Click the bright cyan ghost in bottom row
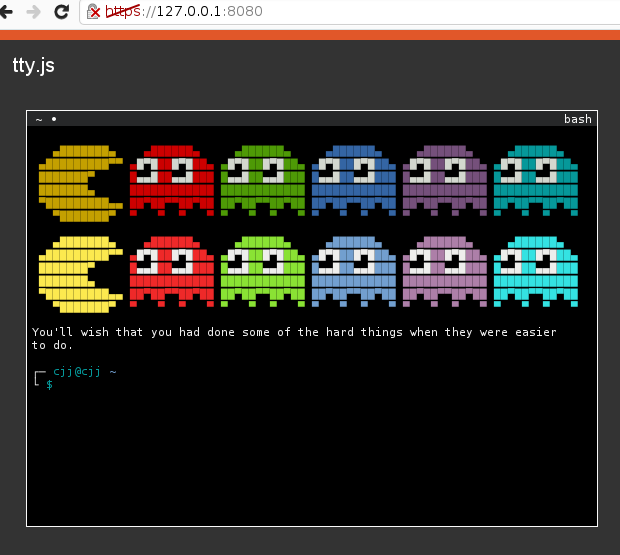 tap(536, 271)
